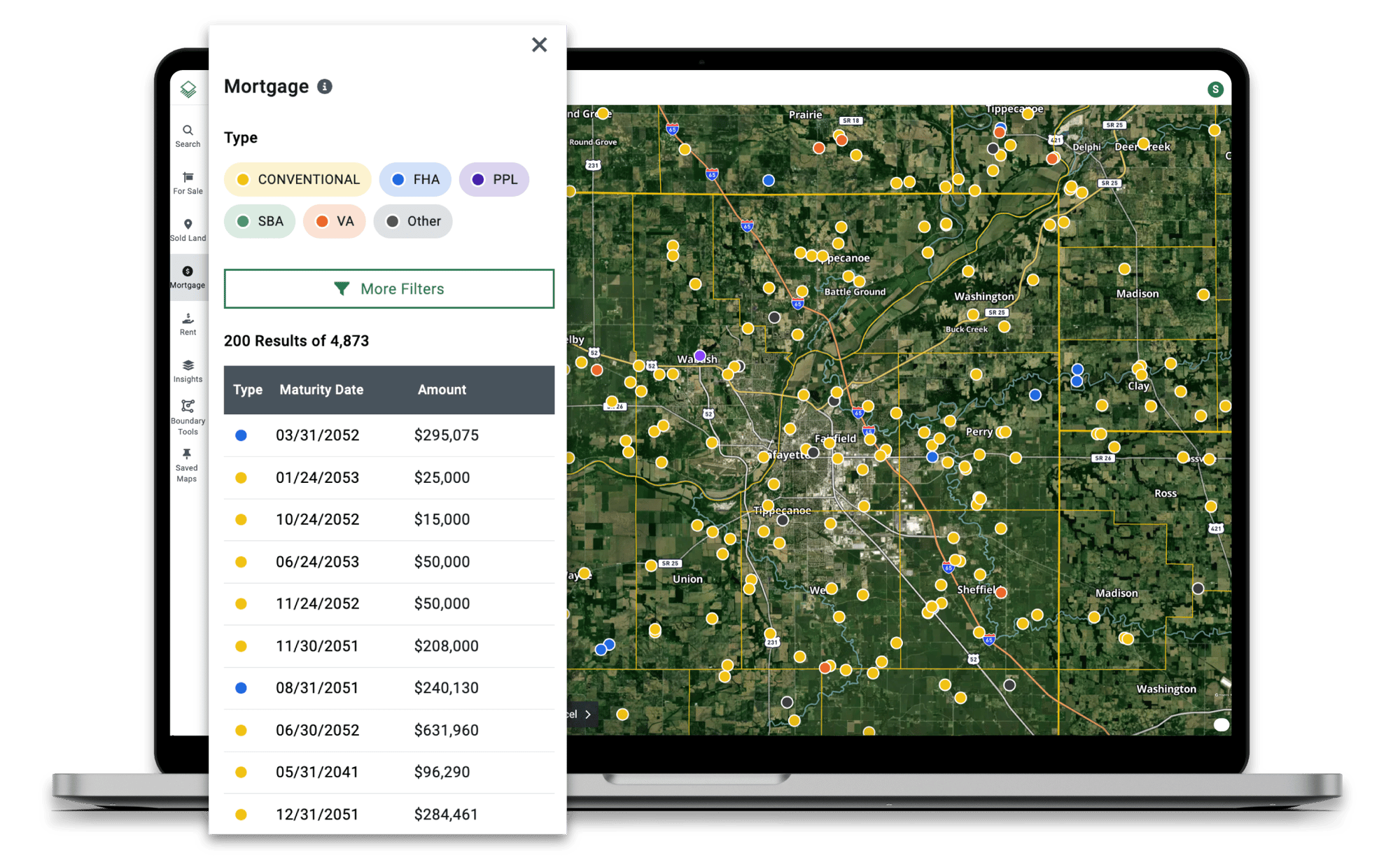The image size is (1400, 865).
Task: Click the Battle Ground map label
Action: coord(855,292)
